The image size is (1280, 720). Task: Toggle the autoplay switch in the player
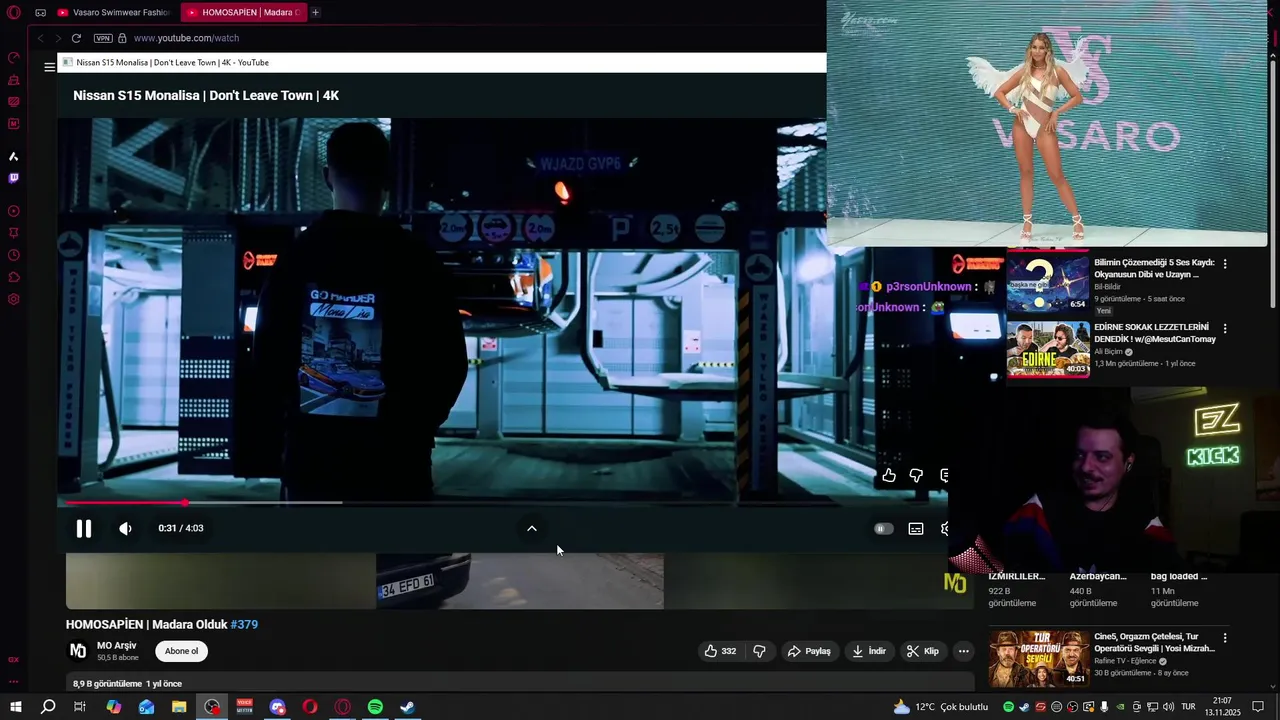[x=883, y=528]
